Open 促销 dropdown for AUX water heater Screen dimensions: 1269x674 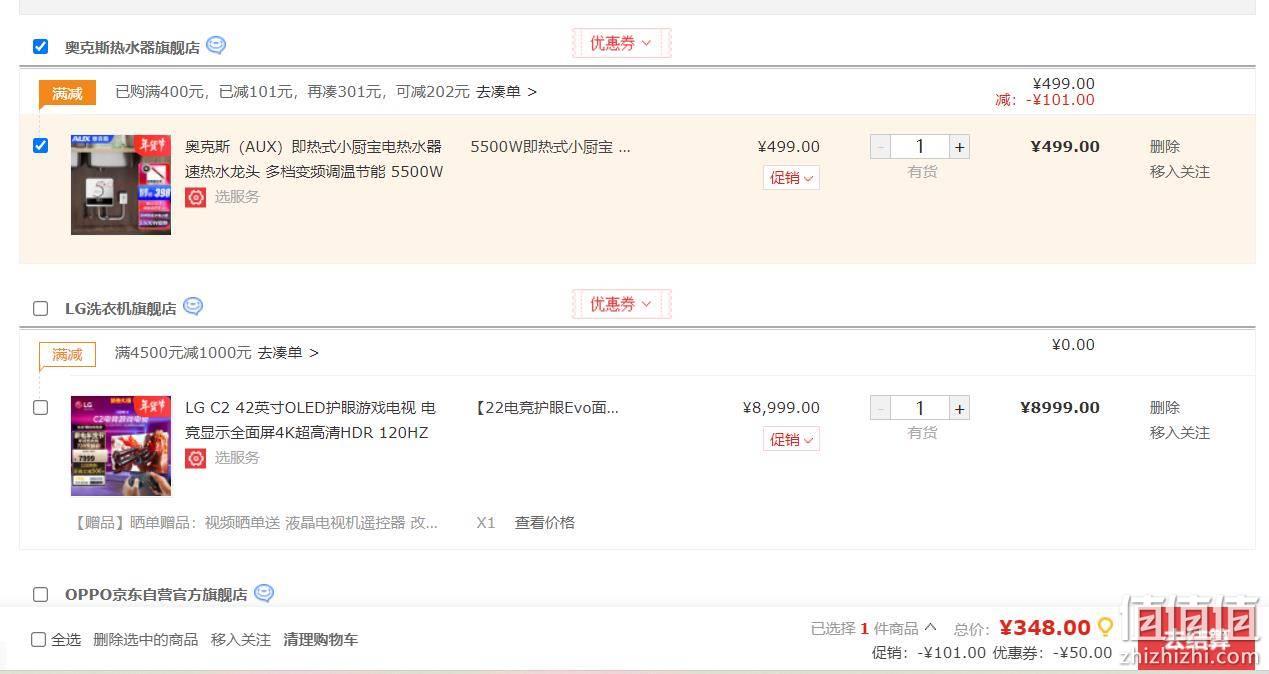(791, 178)
